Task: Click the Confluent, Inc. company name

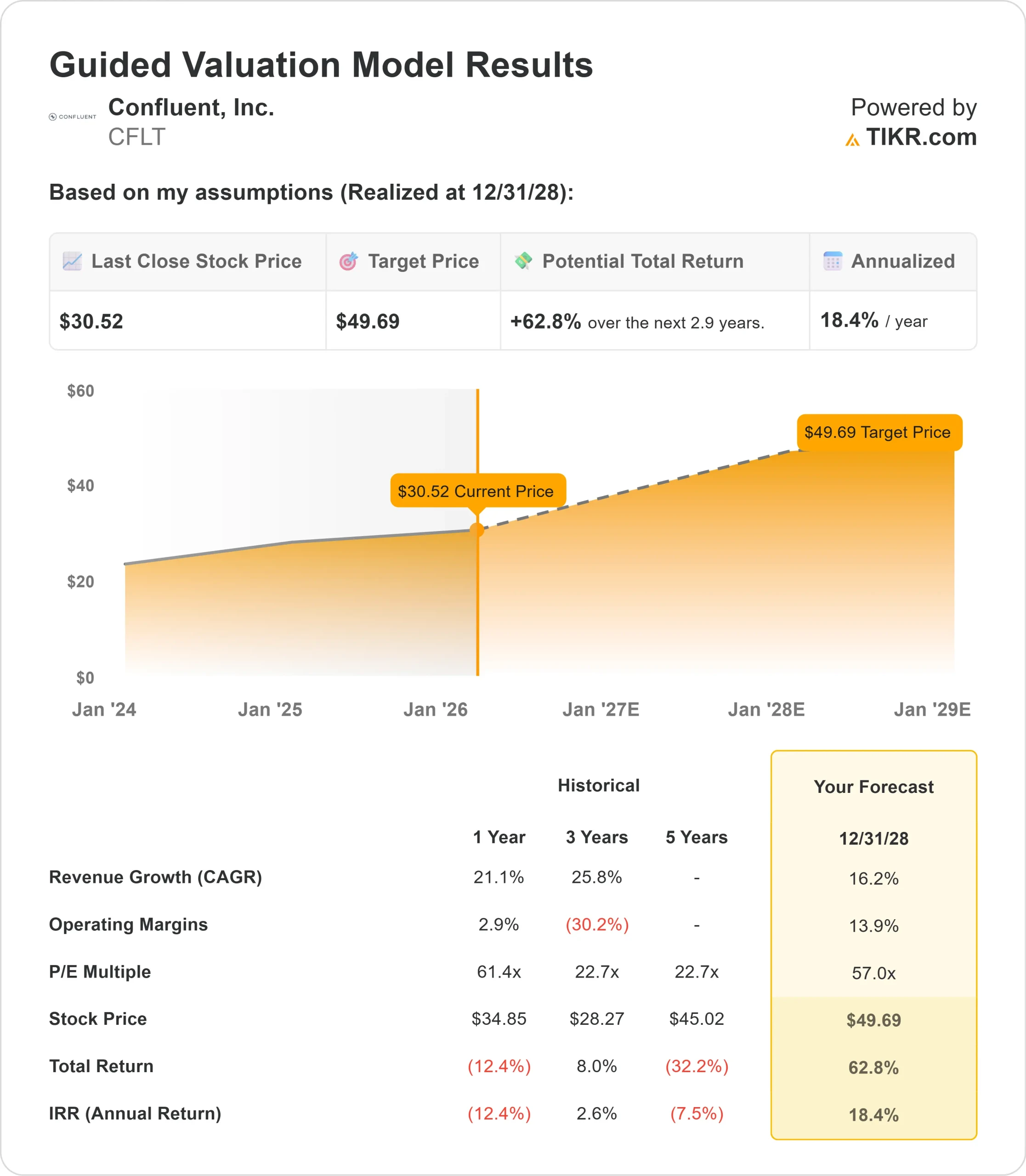Action: pyautogui.click(x=191, y=107)
